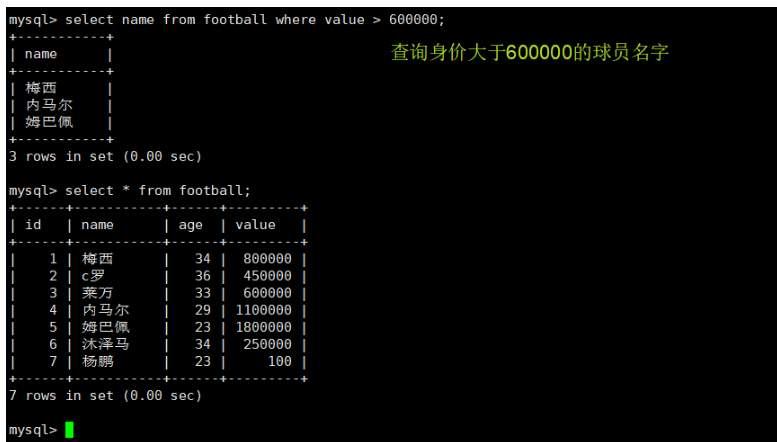The image size is (777, 442).
Task: Click the value 1800000
Action: tap(263, 327)
